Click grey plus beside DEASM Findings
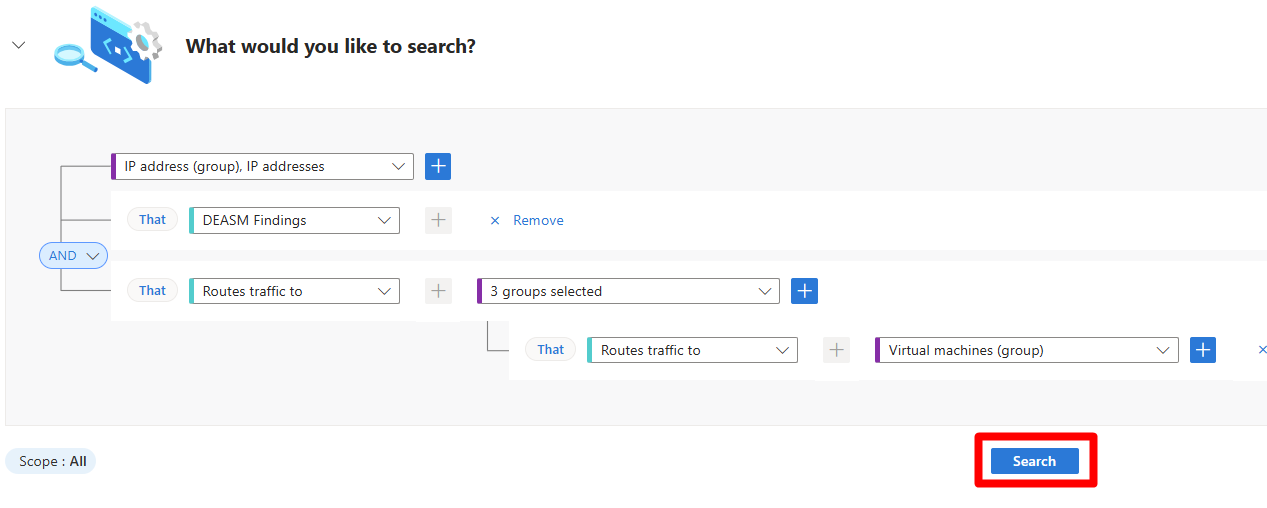 [438, 220]
